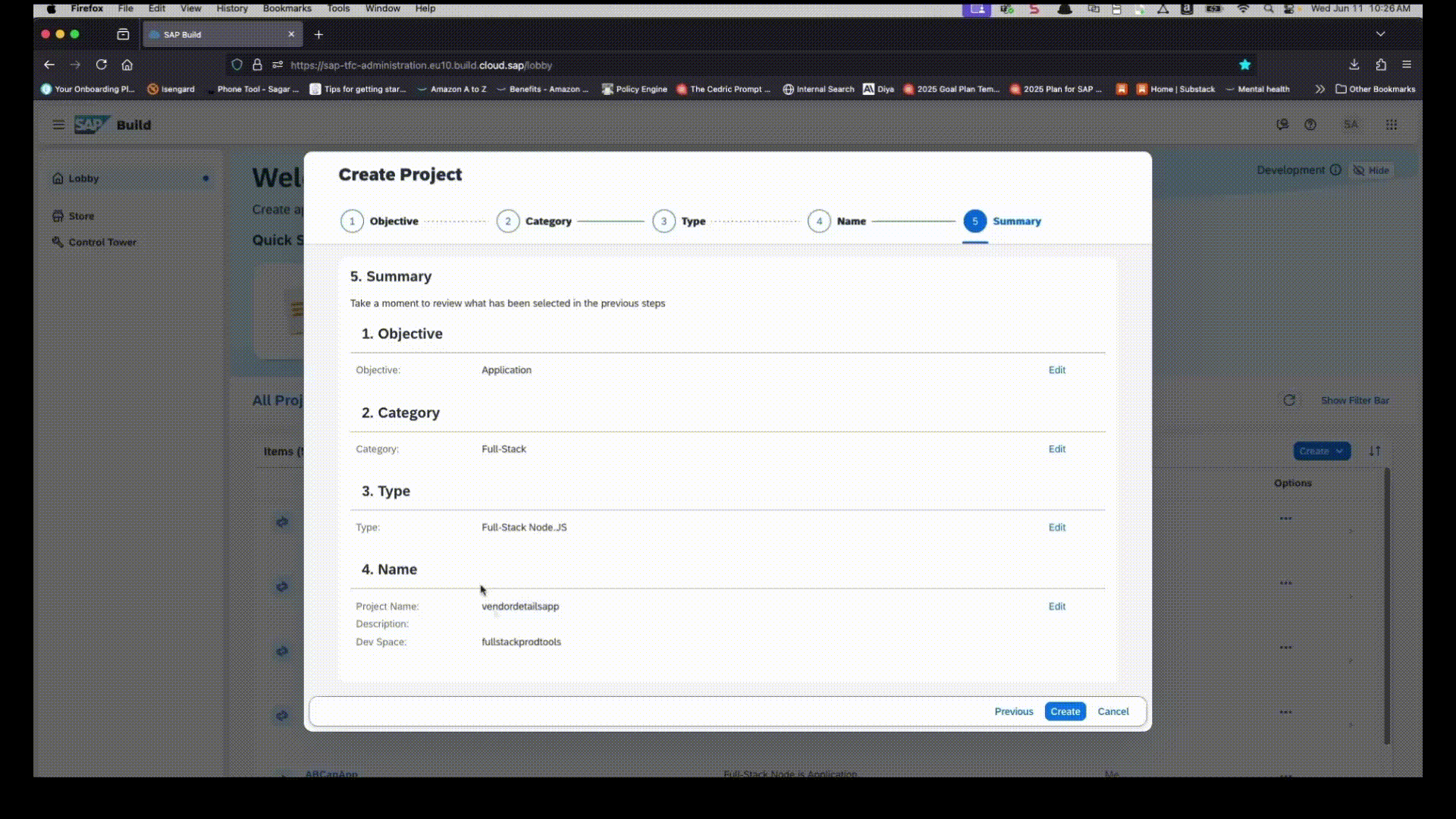Screen dimensions: 1456x819
Task: Go back with the Previous button
Action: pos(1013,711)
